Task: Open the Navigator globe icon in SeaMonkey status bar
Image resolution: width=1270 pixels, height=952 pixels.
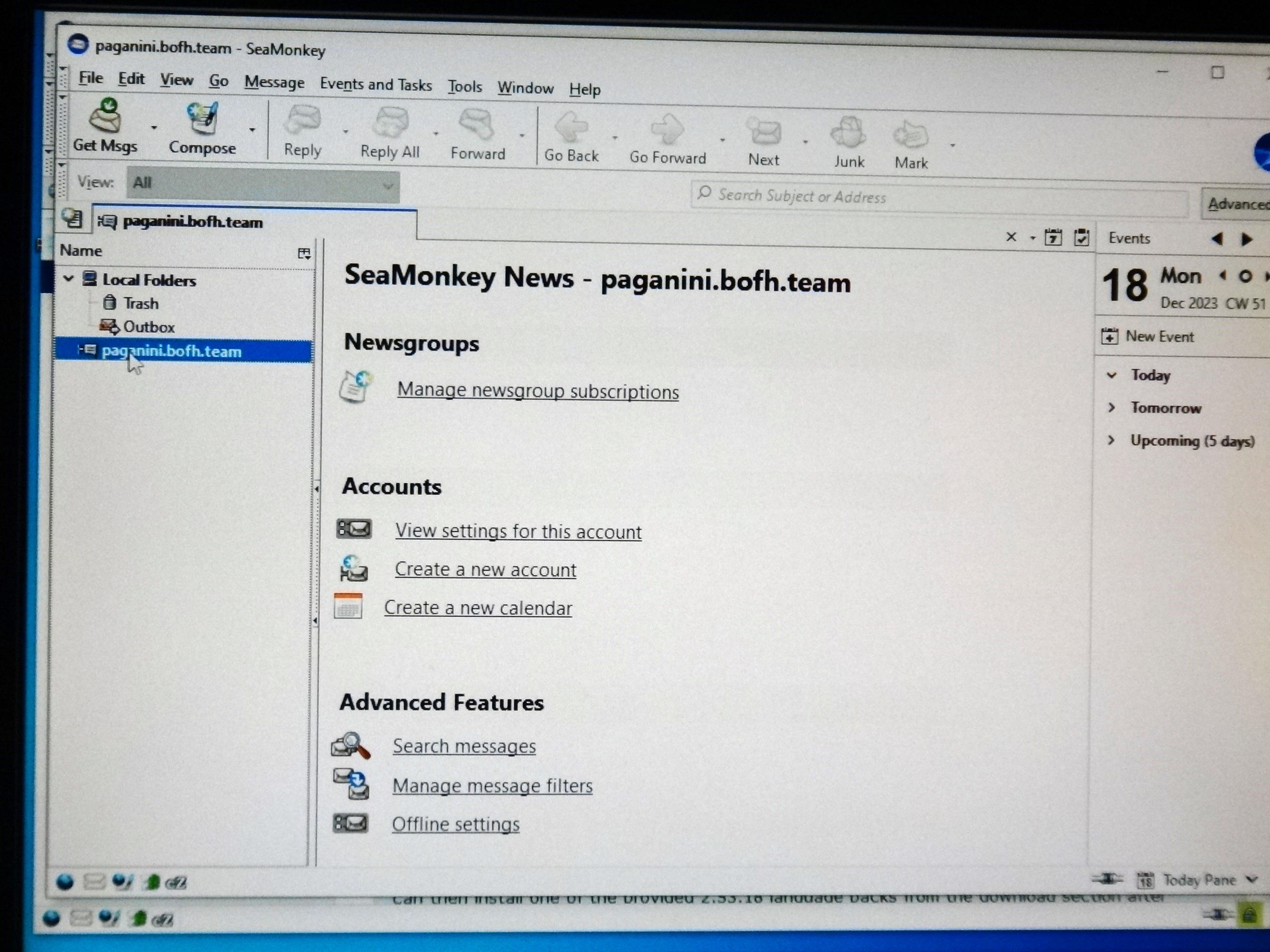Action: click(x=65, y=881)
